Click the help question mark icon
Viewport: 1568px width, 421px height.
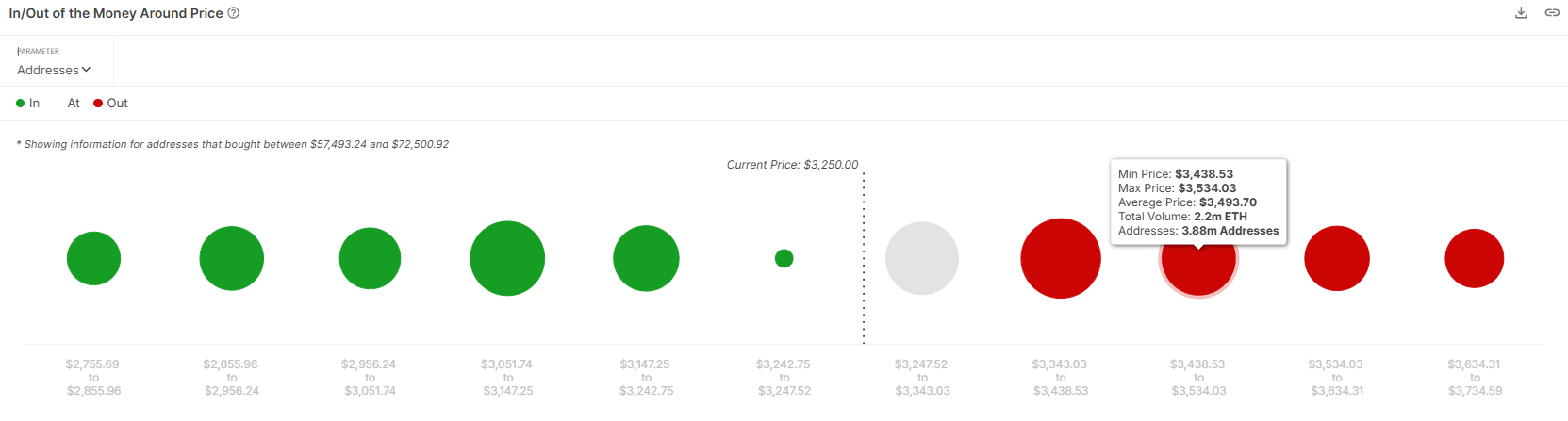(x=234, y=13)
